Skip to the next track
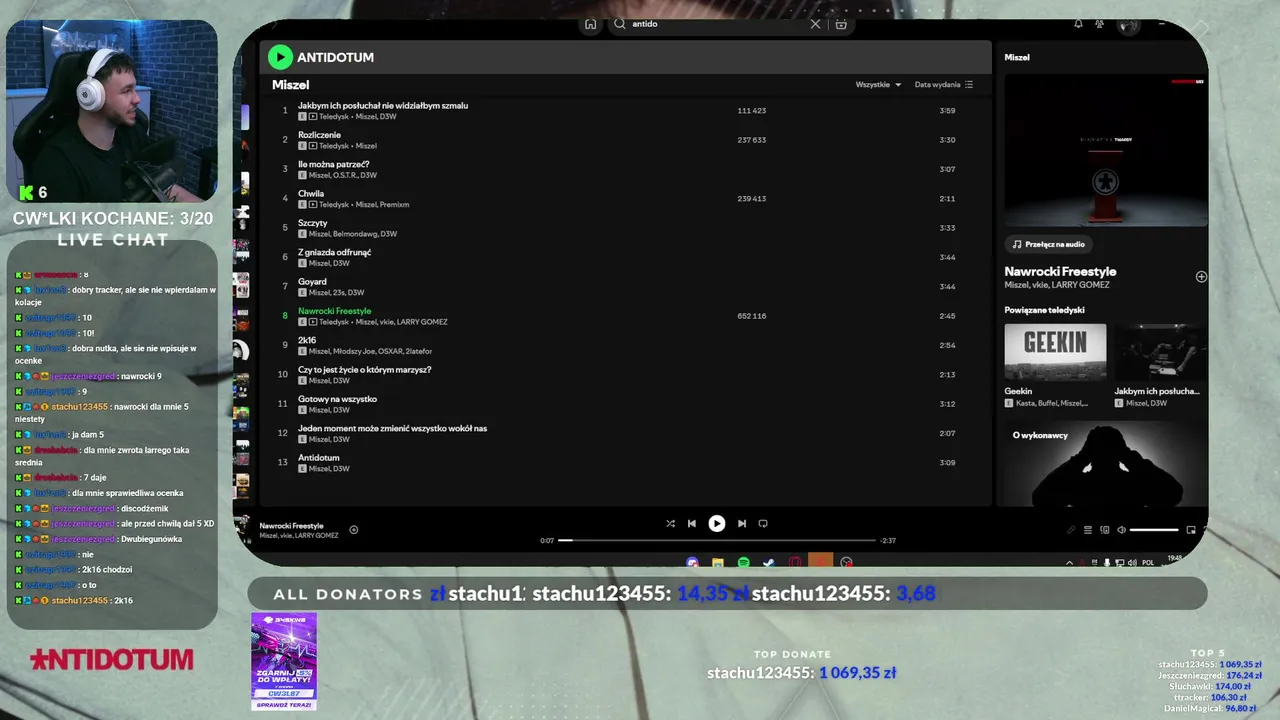Viewport: 1280px width, 720px height. (742, 523)
